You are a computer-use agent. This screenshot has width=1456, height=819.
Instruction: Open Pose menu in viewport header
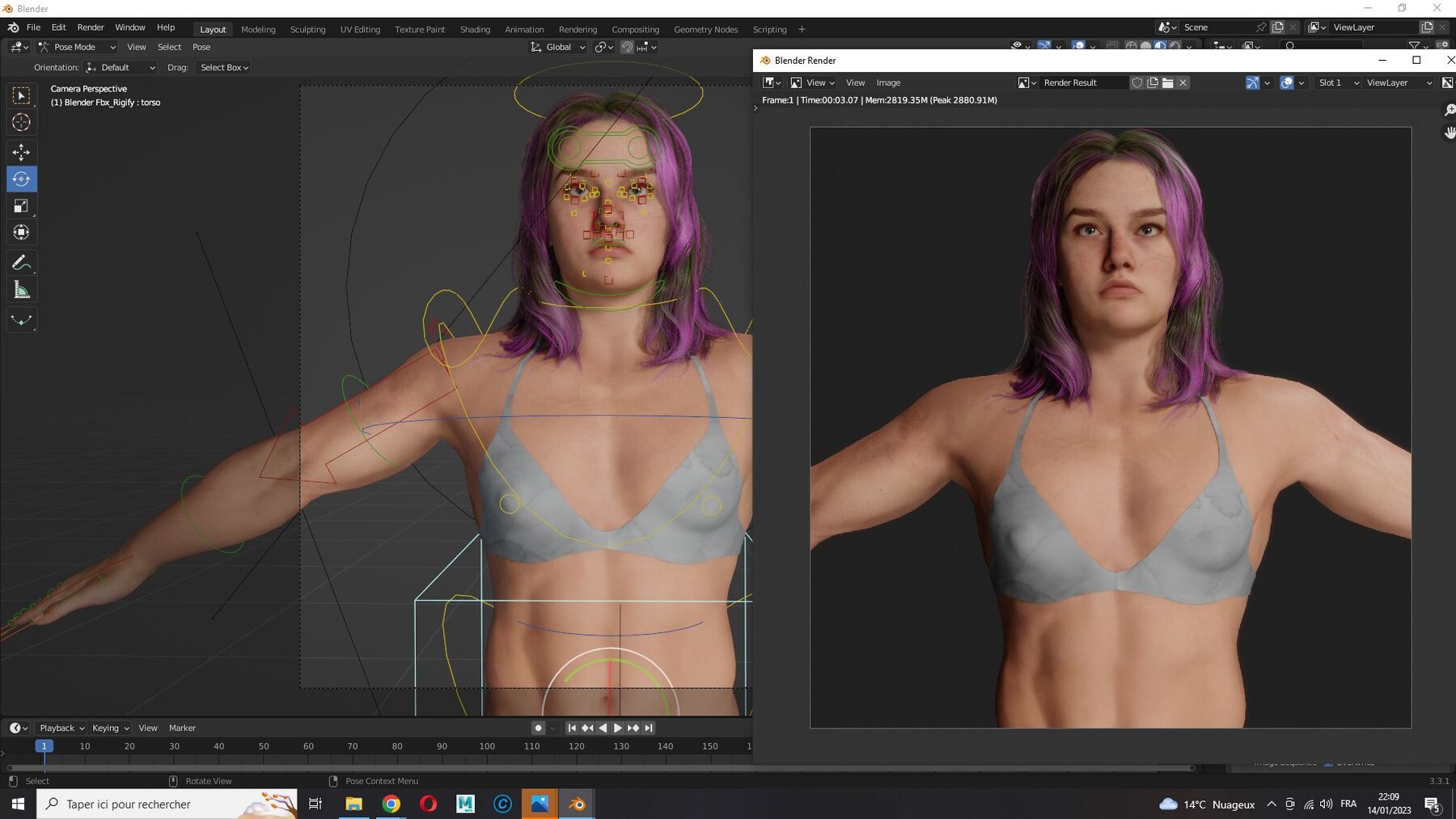(x=201, y=47)
